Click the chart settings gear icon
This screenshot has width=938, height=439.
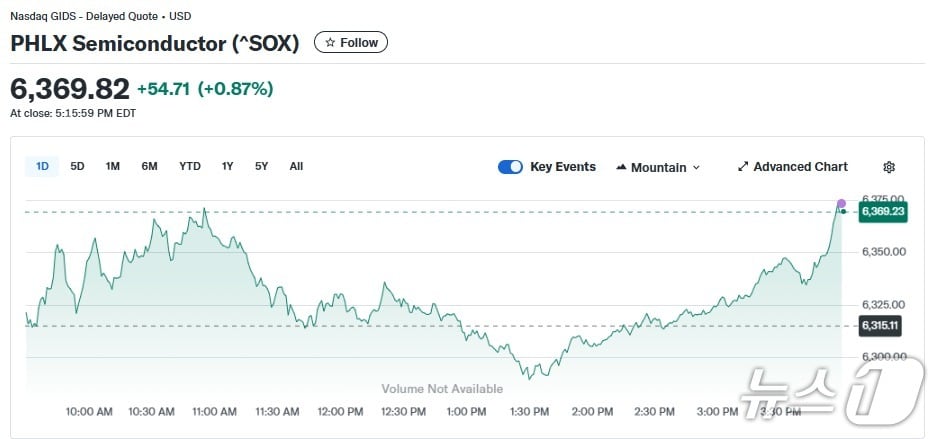pyautogui.click(x=889, y=167)
